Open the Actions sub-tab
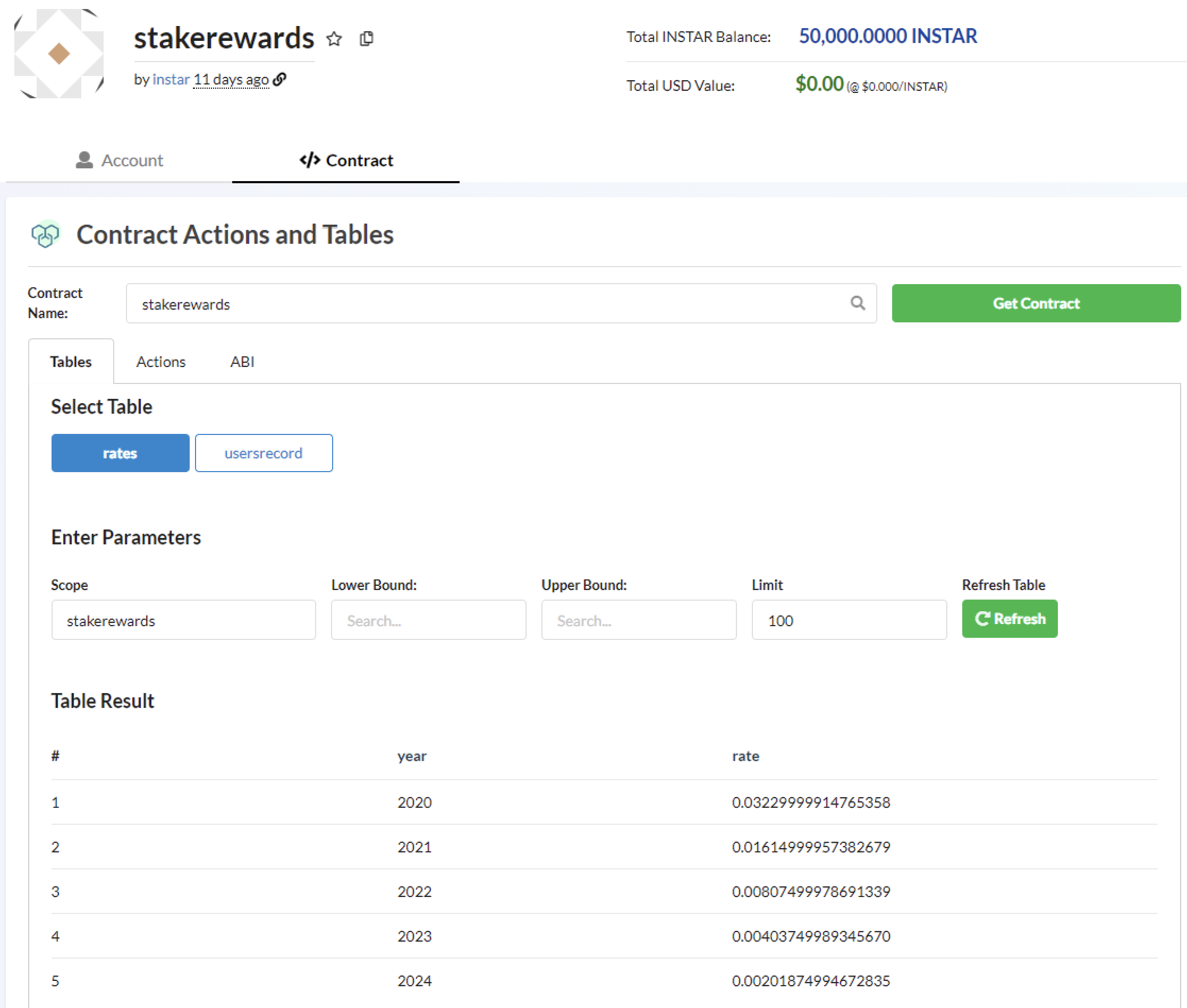The width and height of the screenshot is (1187, 1008). [160, 362]
